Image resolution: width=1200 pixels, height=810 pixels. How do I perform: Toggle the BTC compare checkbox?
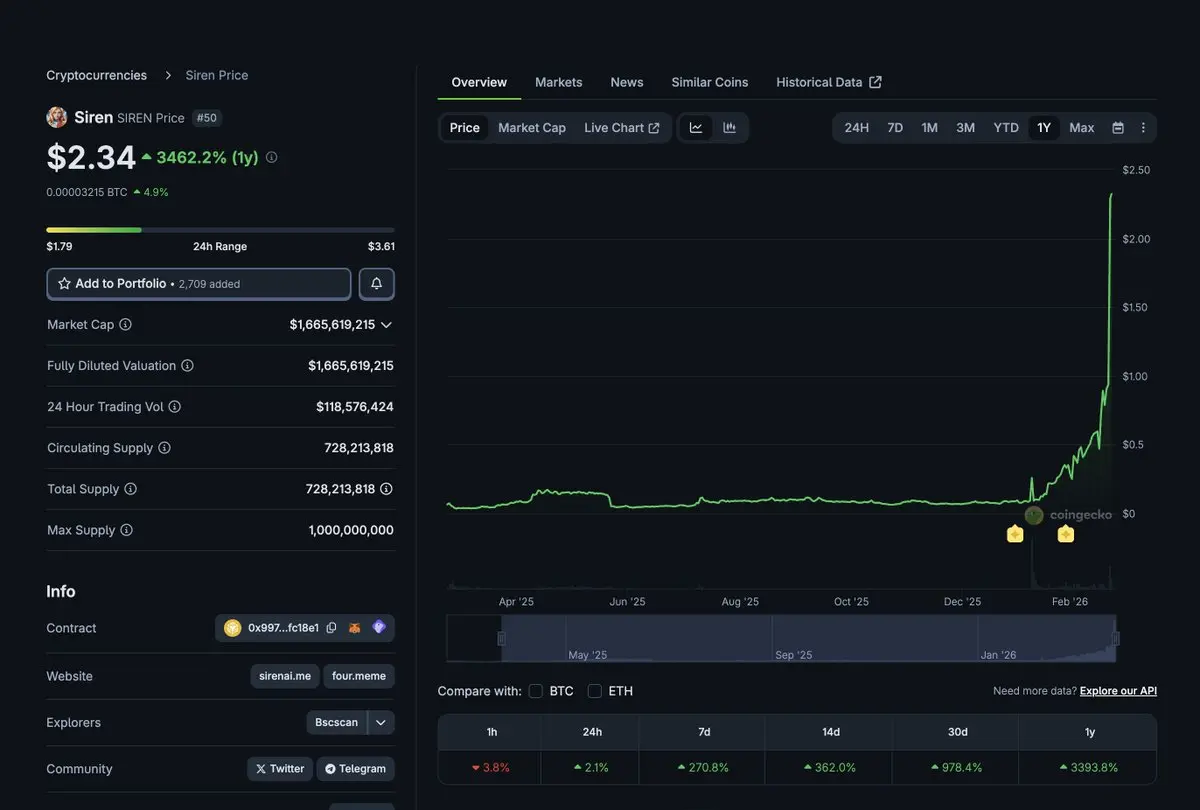535,691
